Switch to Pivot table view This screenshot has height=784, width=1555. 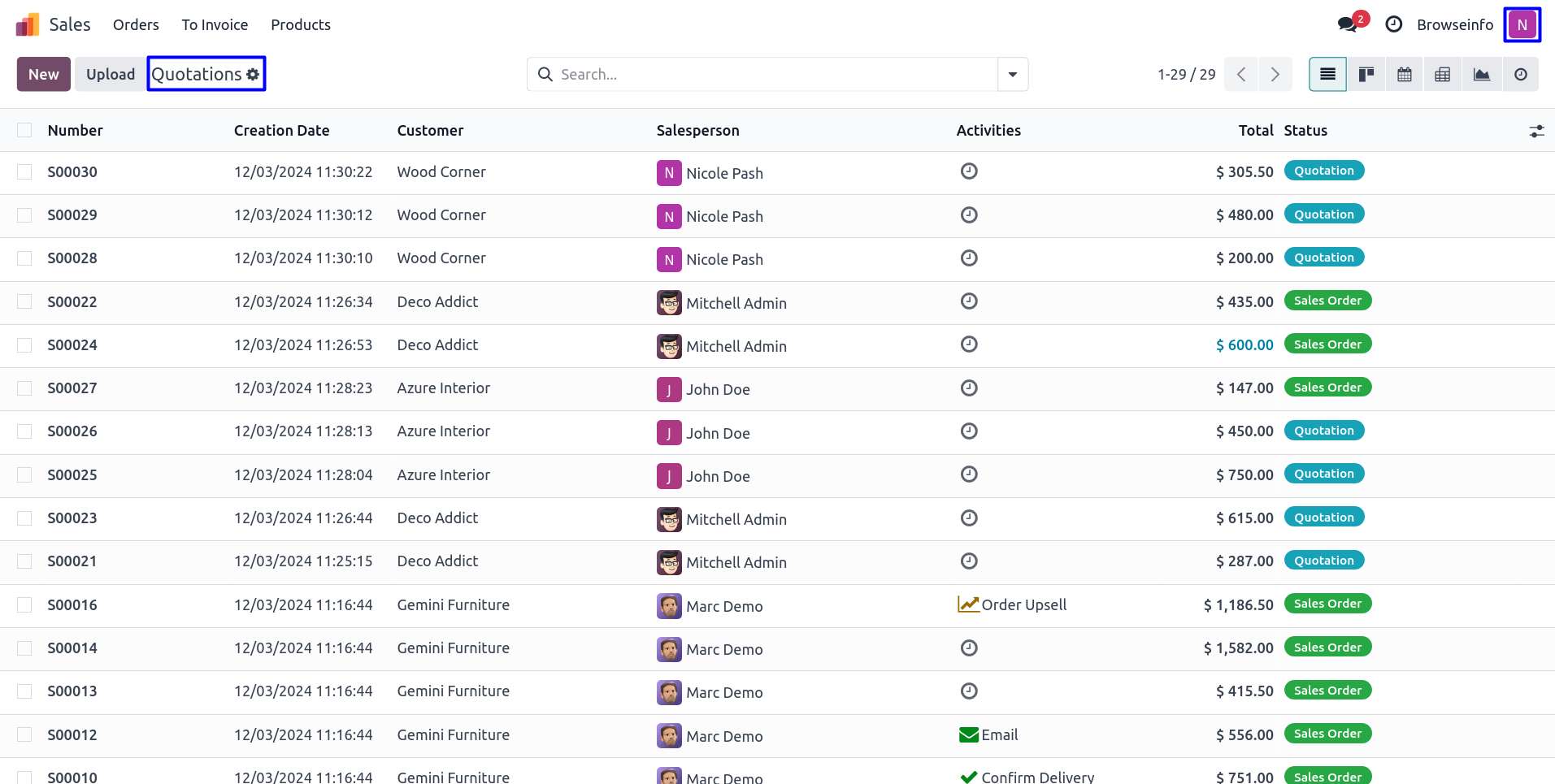point(1442,75)
